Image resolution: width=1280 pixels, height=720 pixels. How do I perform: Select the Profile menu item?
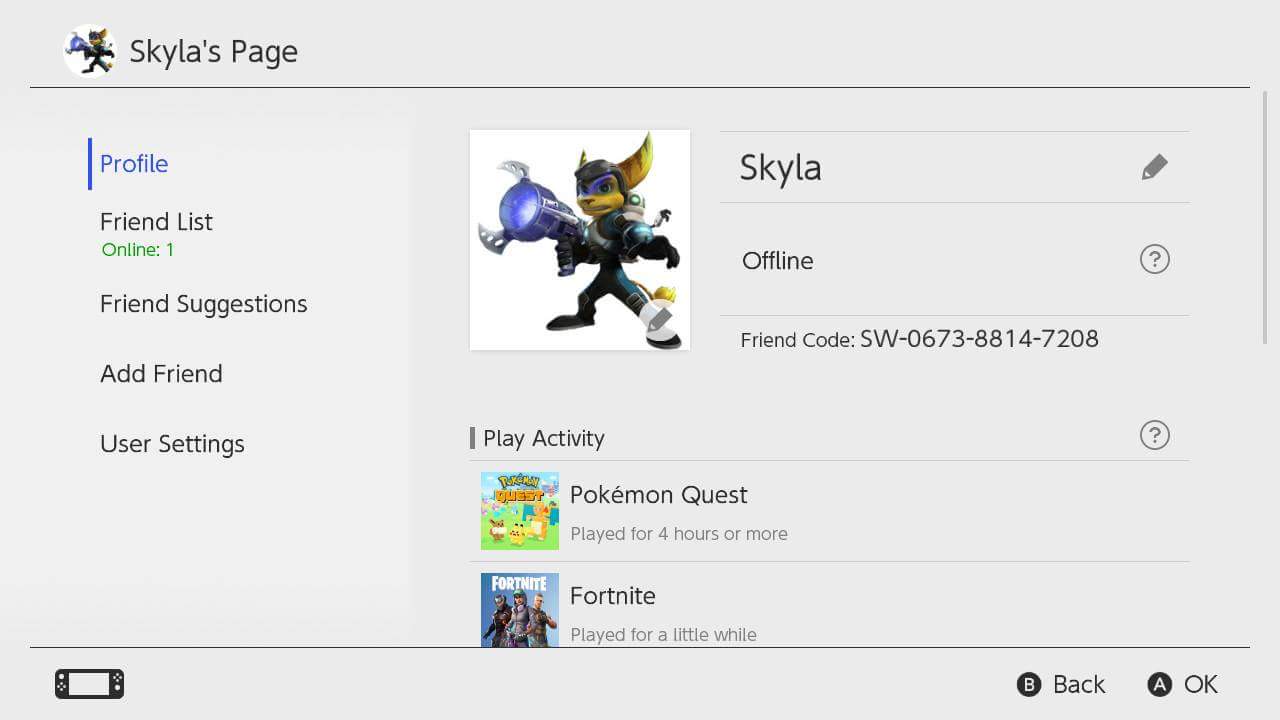[134, 164]
